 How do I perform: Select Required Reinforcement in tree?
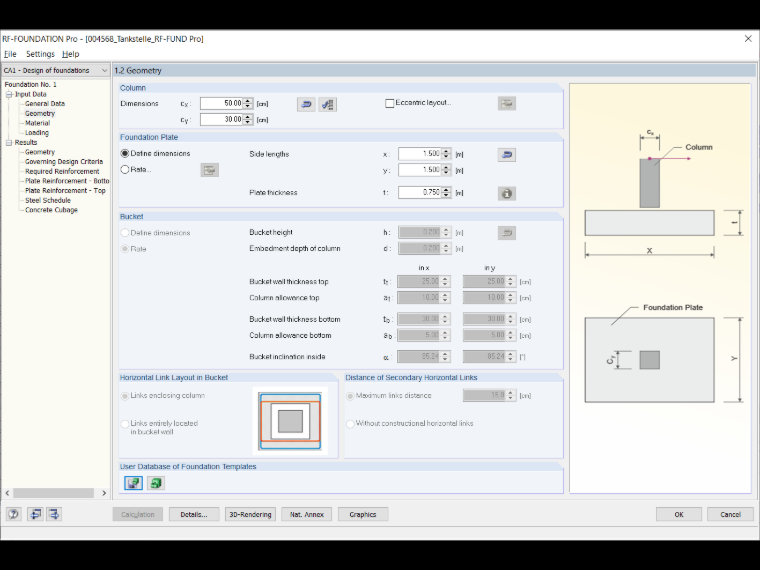point(62,172)
